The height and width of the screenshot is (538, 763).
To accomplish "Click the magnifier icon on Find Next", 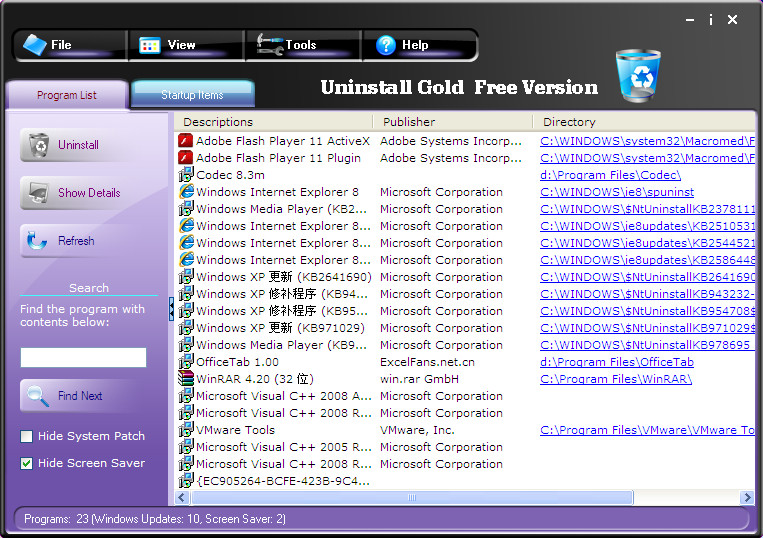I will pos(38,396).
